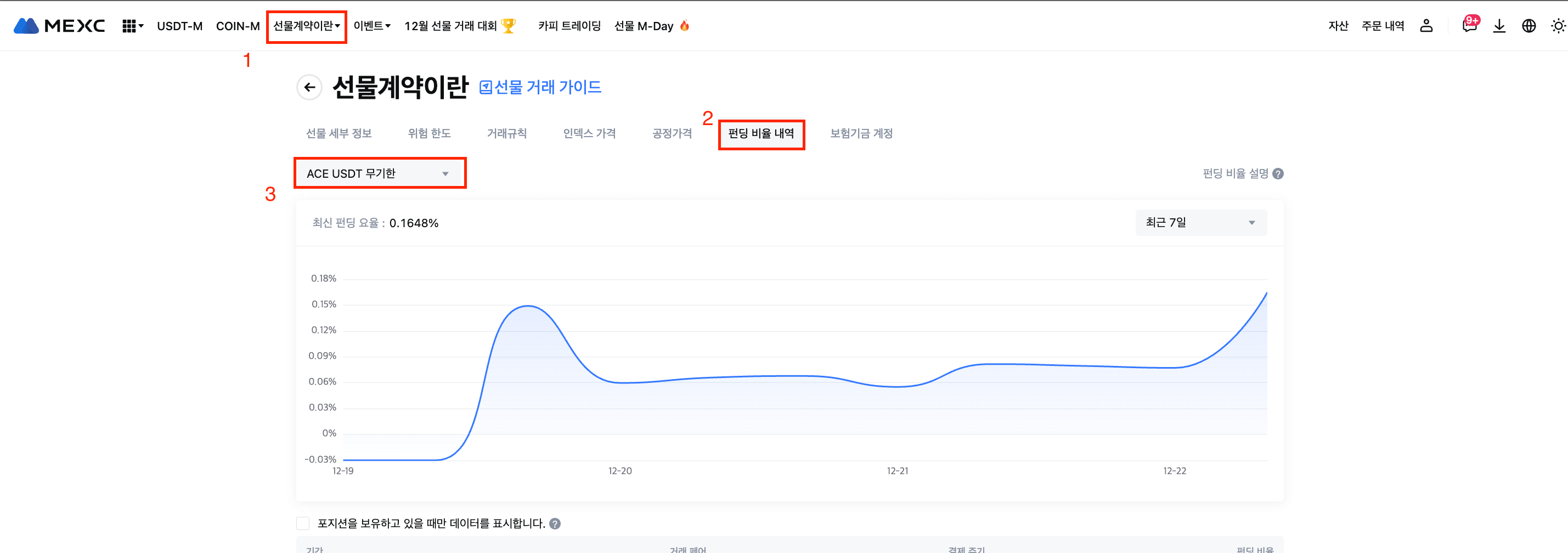Switch to the 보험기금 계정 tab
This screenshot has height=553, width=1568.
click(861, 133)
